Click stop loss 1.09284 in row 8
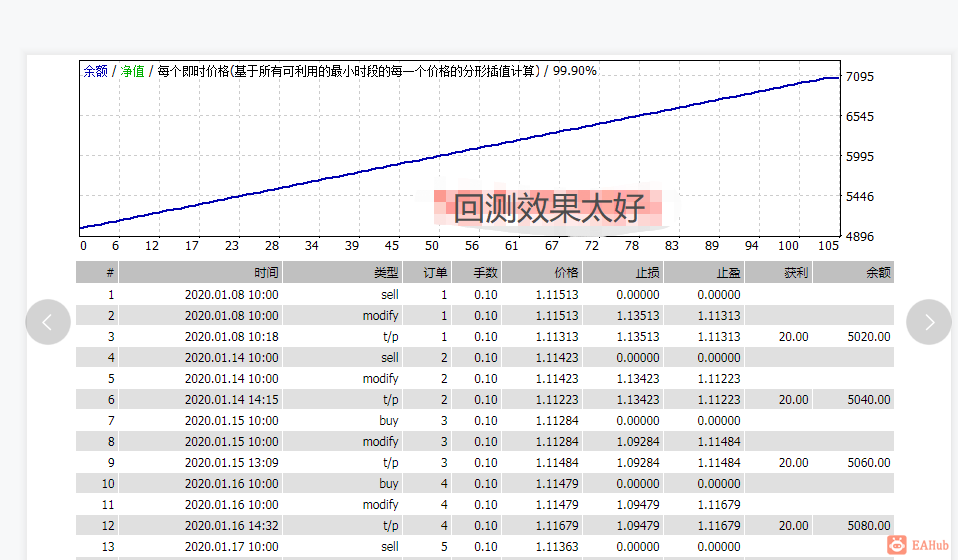958x560 pixels. pyautogui.click(x=638, y=442)
